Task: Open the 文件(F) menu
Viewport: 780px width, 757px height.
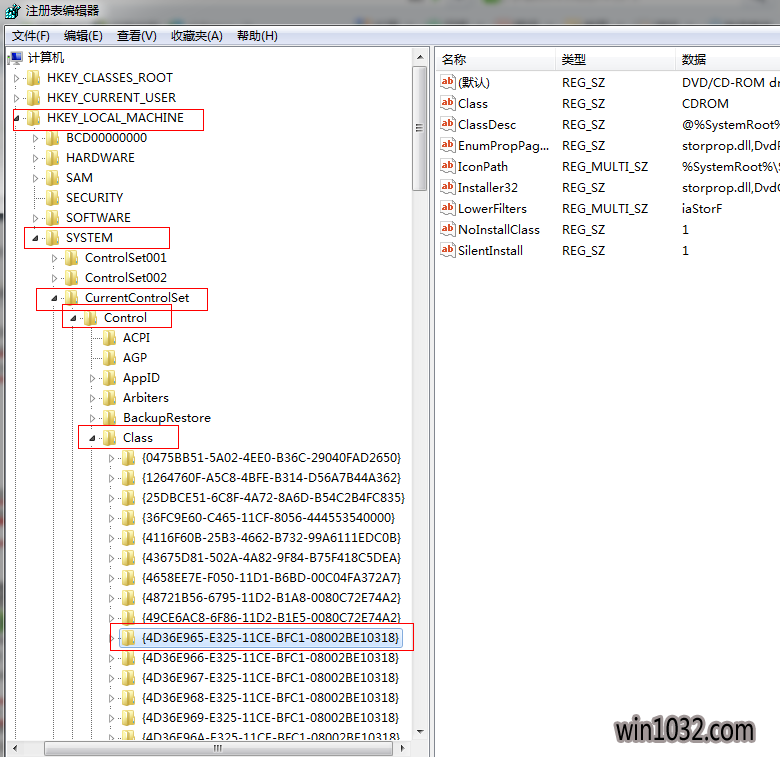Action: (30, 36)
